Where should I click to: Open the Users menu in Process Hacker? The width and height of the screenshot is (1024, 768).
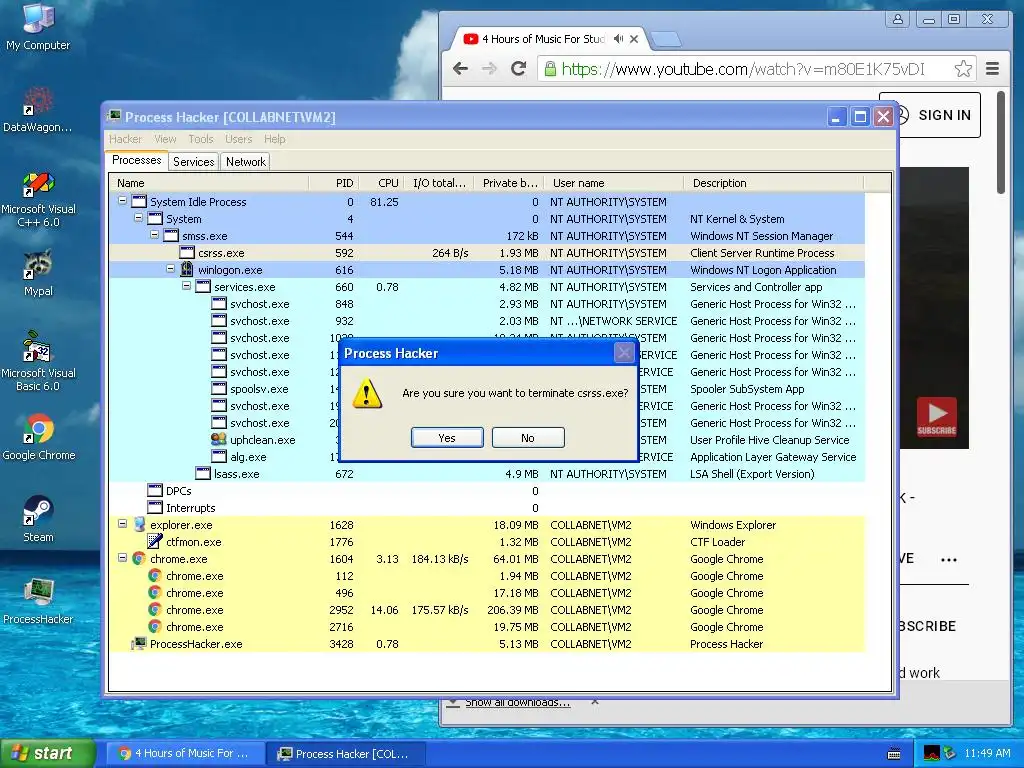point(238,139)
